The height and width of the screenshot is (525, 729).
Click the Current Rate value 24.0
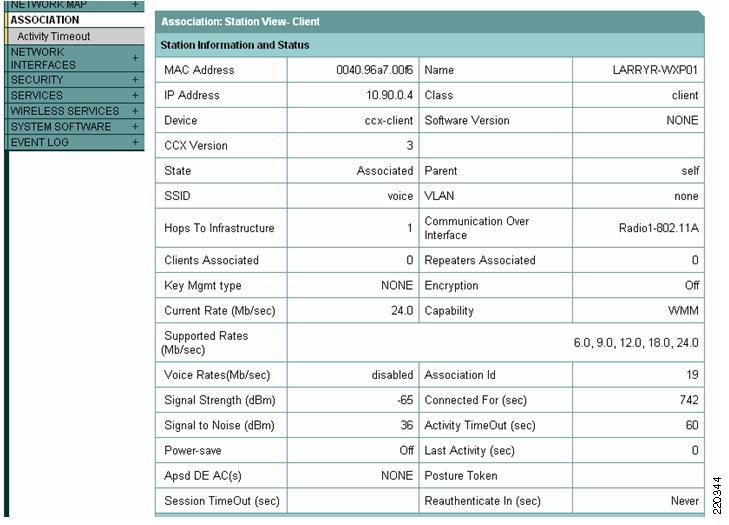click(402, 311)
